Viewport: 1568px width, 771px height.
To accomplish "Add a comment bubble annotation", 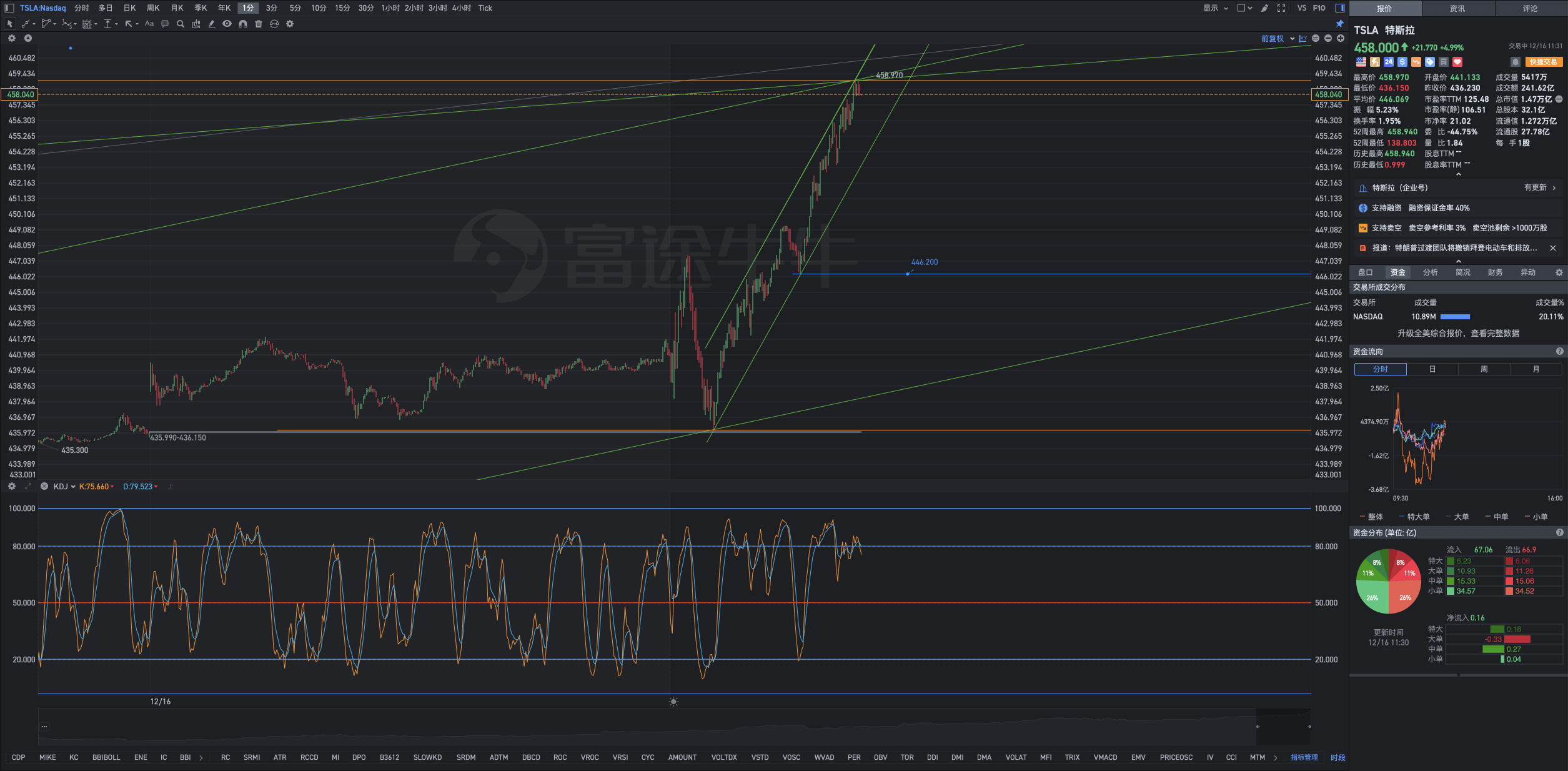I will pos(165,24).
